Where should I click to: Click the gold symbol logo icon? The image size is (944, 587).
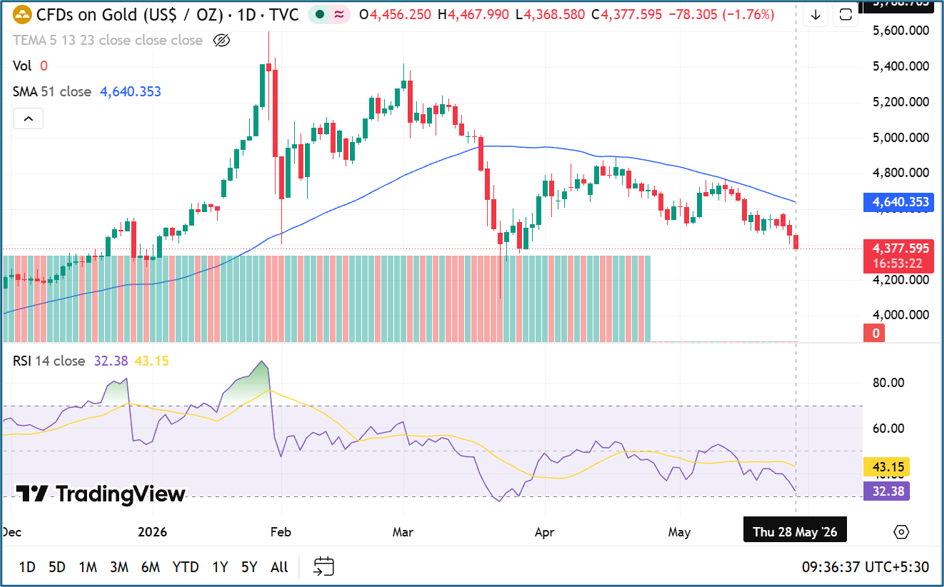pyautogui.click(x=22, y=14)
